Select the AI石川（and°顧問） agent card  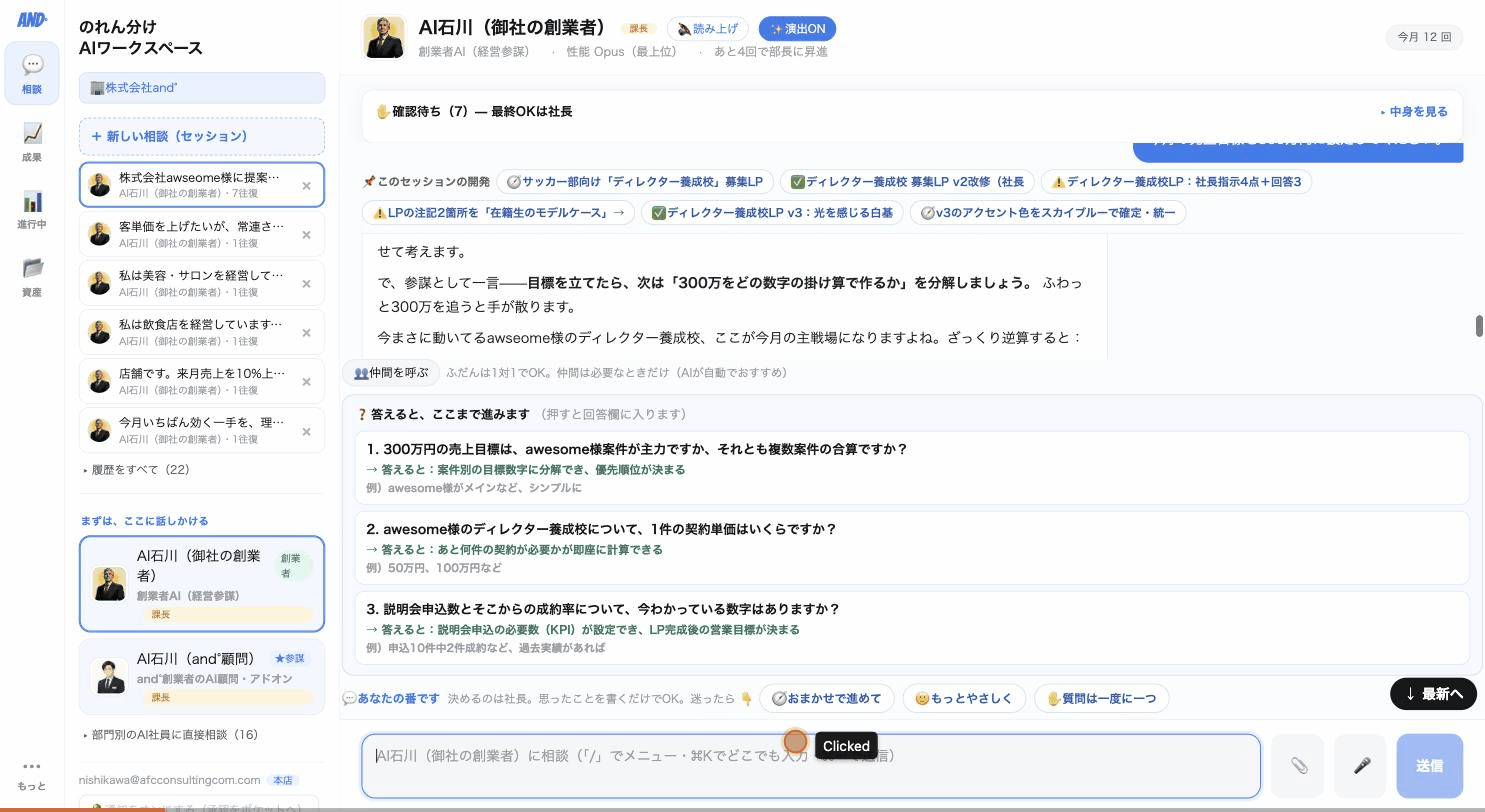[x=202, y=677]
